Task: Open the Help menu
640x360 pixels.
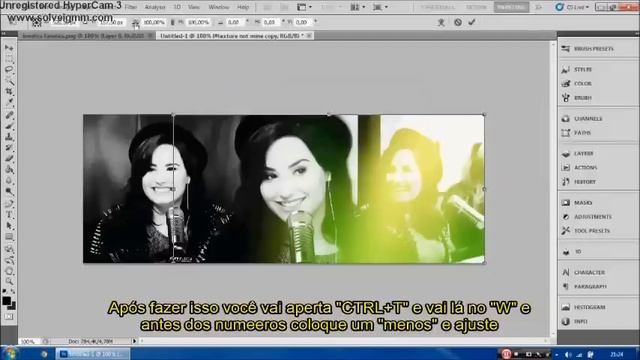Action: coord(243,7)
